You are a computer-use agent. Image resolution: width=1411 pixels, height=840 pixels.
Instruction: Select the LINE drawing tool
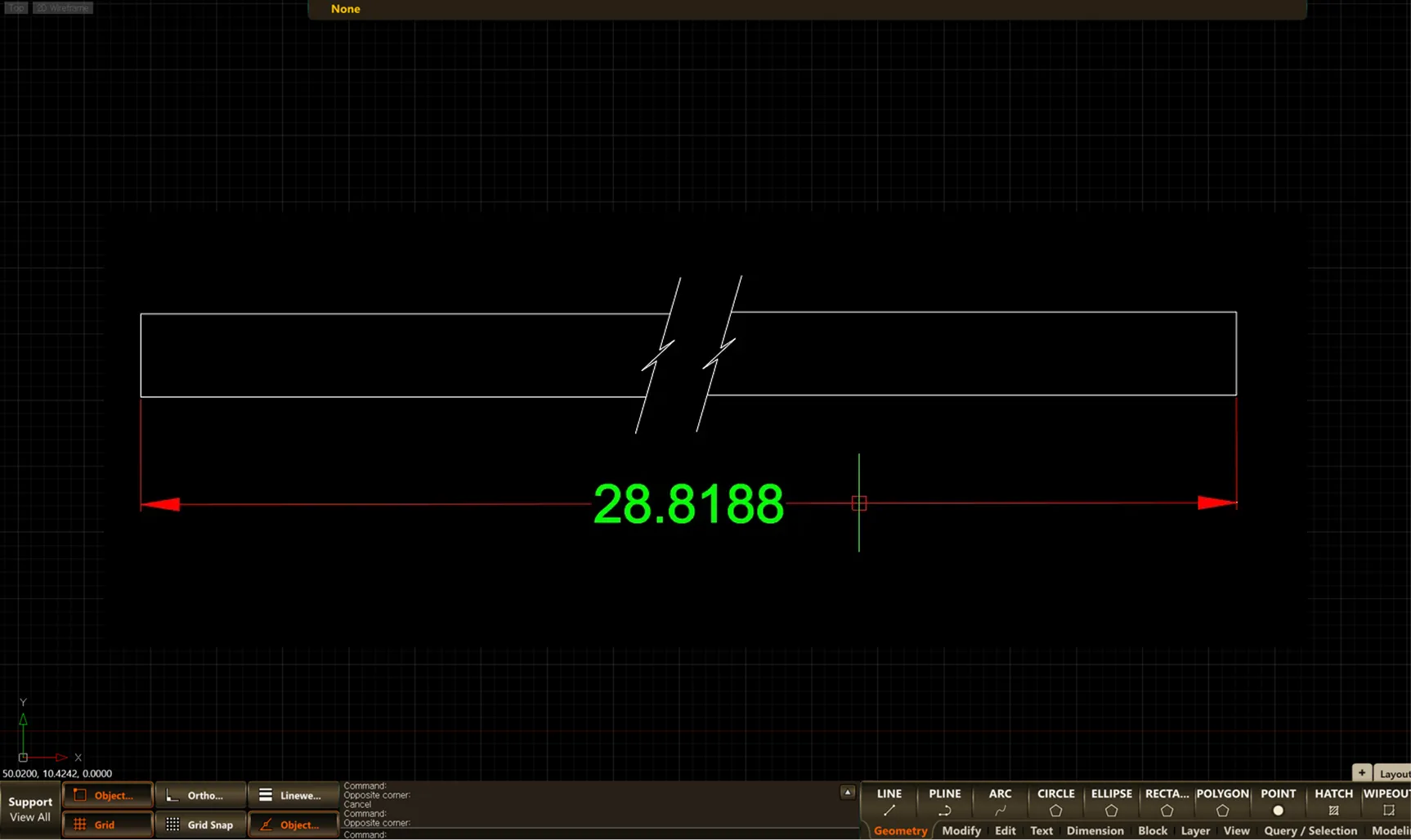point(889,802)
